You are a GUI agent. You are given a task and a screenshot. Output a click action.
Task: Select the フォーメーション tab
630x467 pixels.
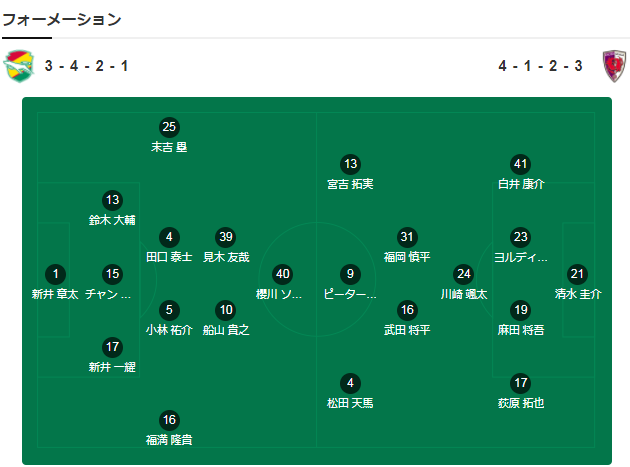coord(61,19)
